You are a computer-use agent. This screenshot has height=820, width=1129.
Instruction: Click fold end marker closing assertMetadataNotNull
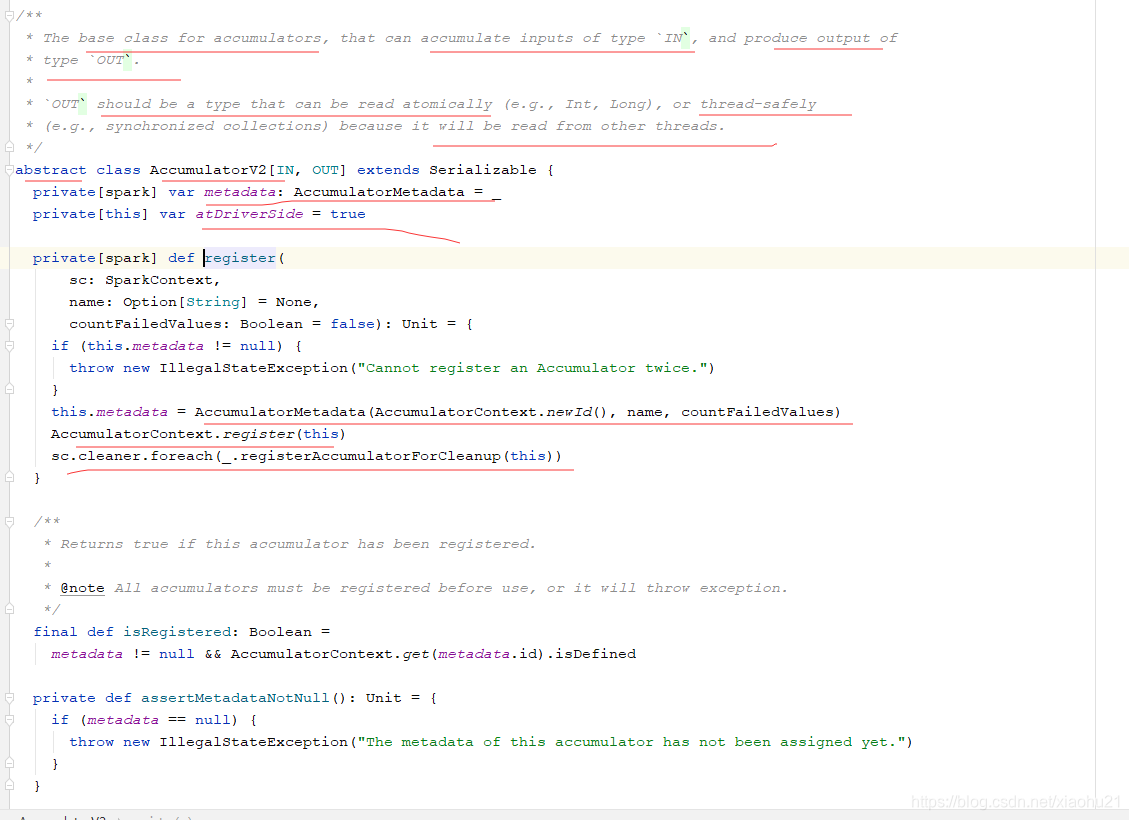click(x=9, y=785)
